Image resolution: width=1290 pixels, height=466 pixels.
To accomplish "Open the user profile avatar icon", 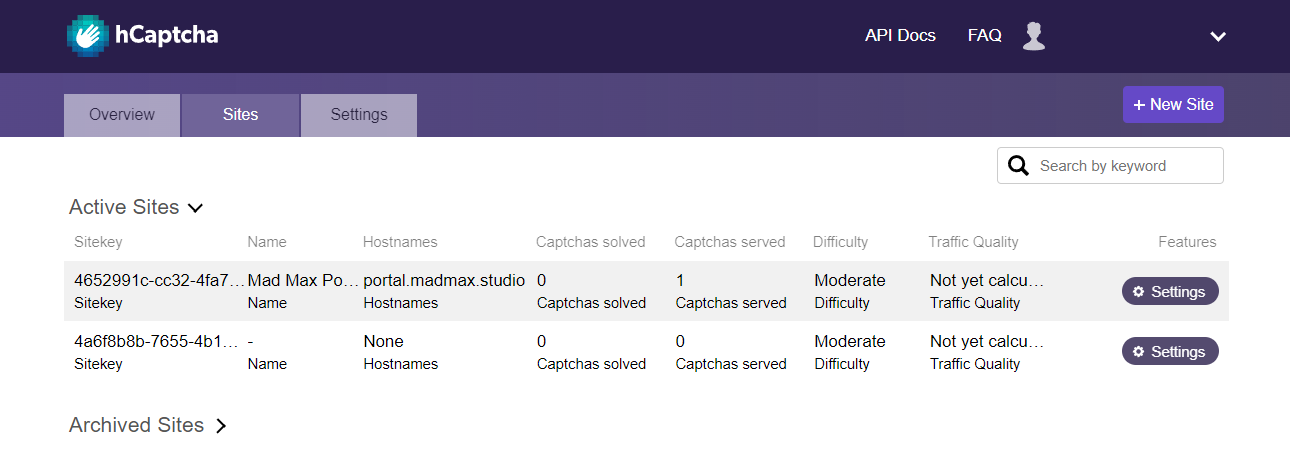I will pos(1034,36).
